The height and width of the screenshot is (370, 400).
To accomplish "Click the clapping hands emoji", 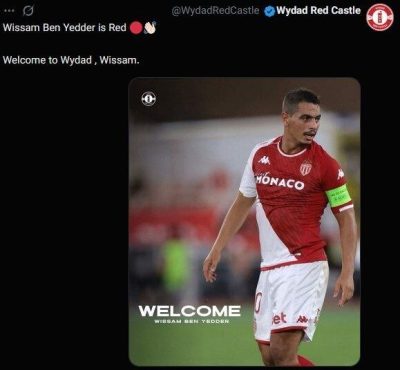I will pos(150,28).
